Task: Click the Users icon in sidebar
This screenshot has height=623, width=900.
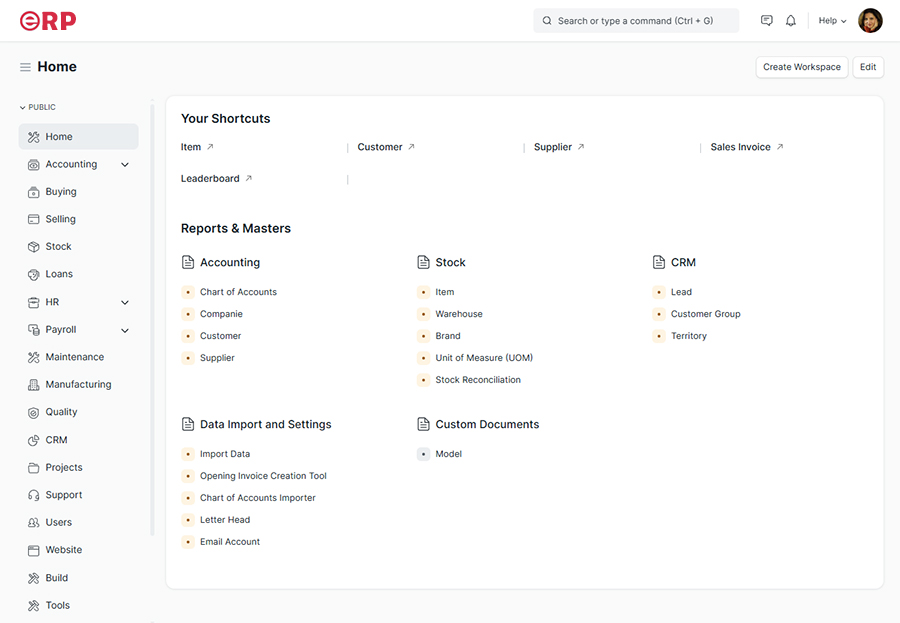Action: click(34, 523)
